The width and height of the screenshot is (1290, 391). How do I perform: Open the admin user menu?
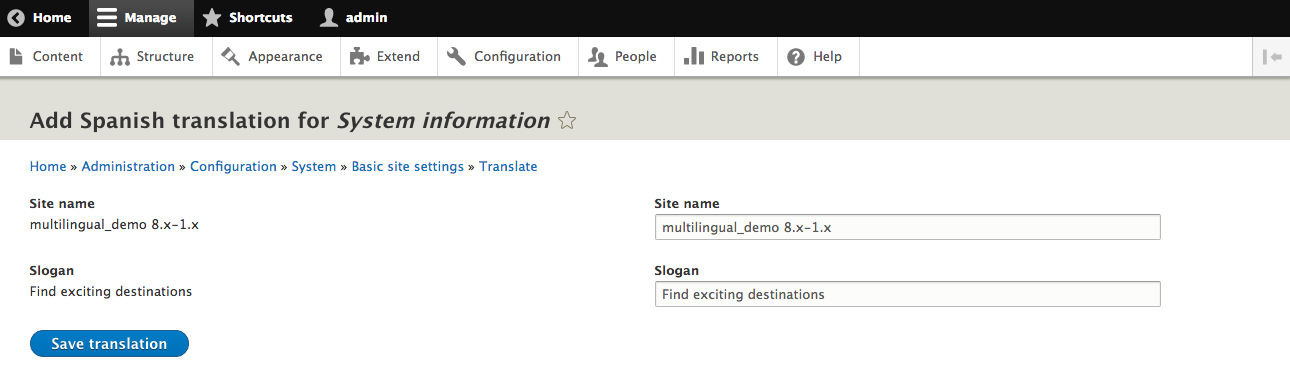coord(353,18)
